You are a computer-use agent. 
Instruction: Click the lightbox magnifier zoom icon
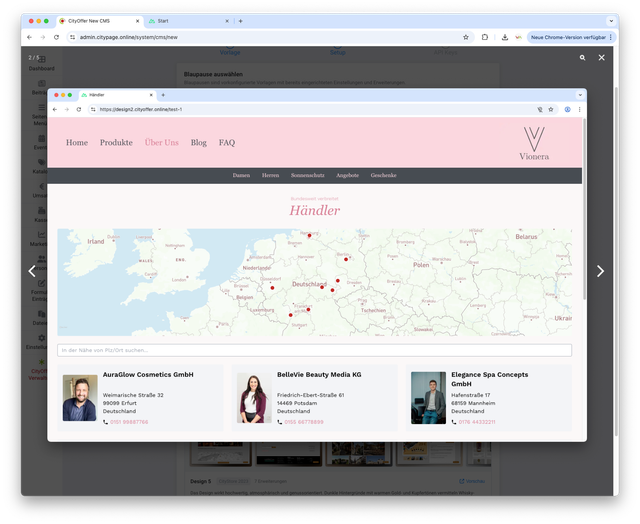(583, 58)
